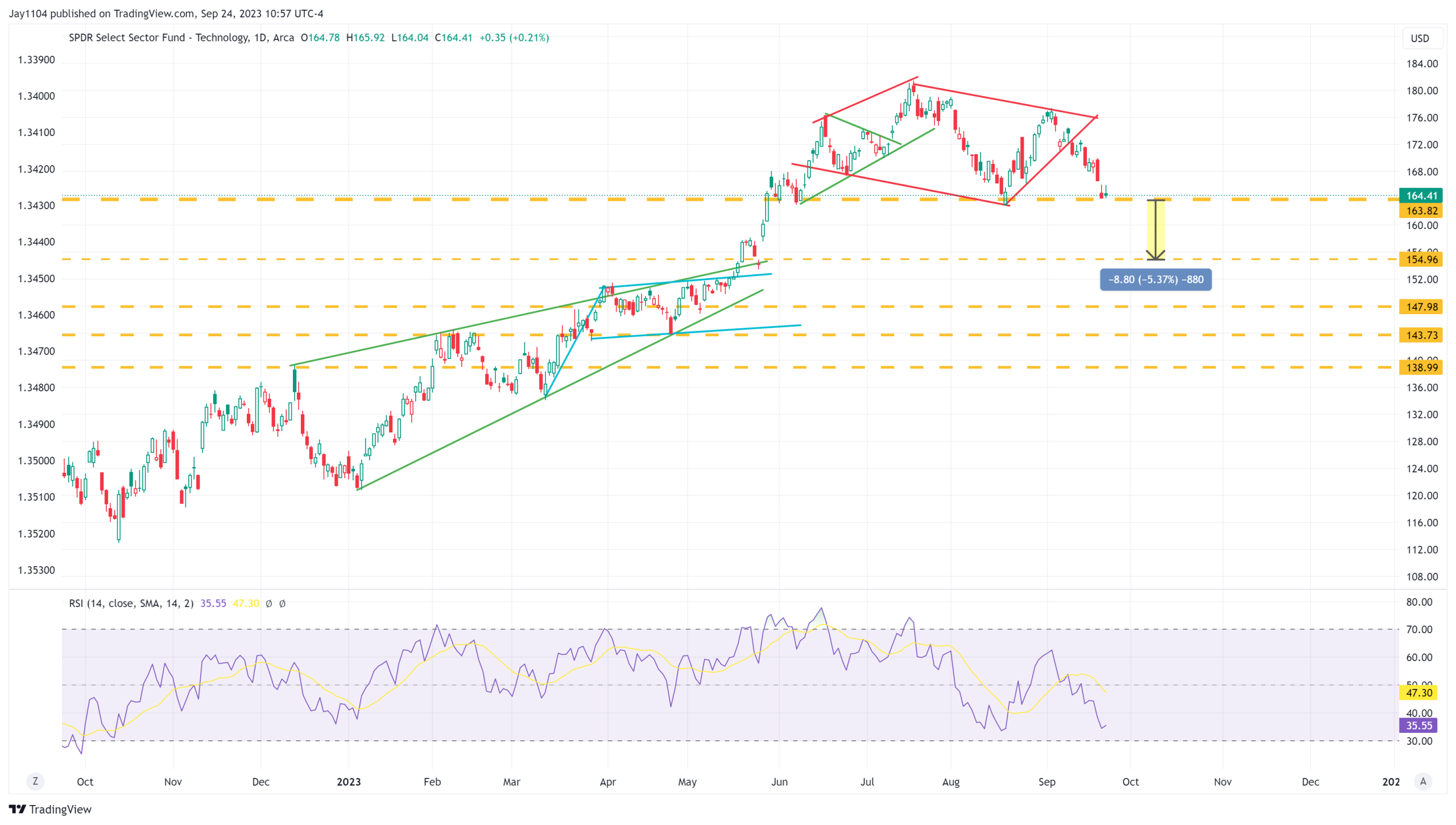Click the current price label 164.41
This screenshot has height=825, width=1456.
click(1421, 196)
